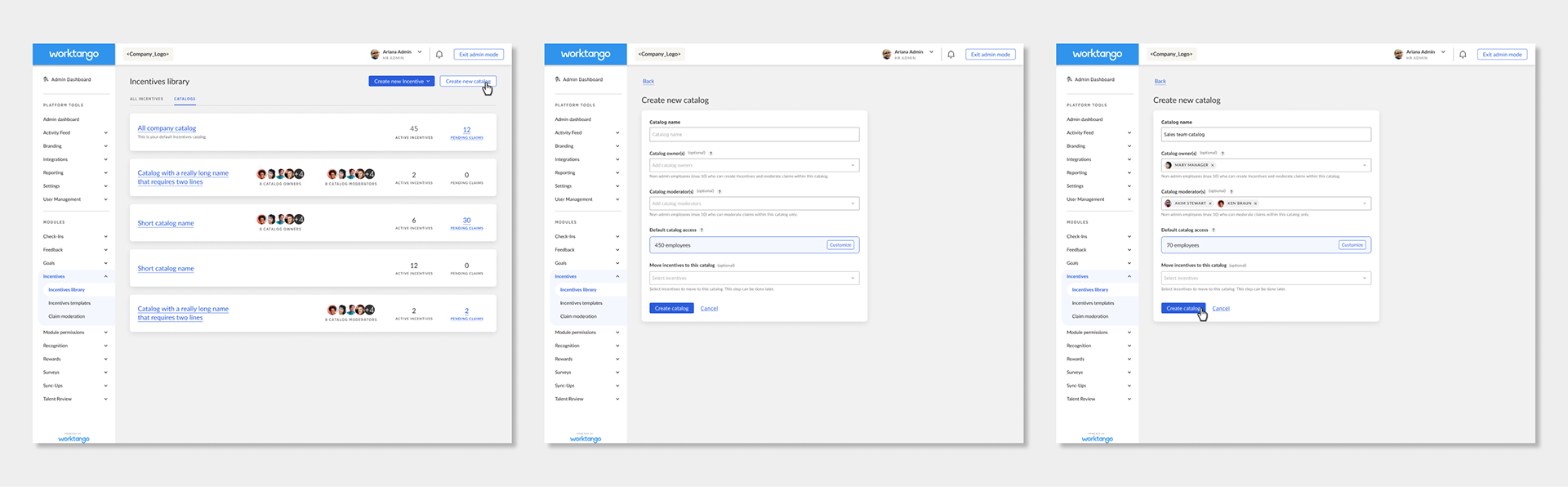Click the Create new catalog button
This screenshot has height=487, width=1568.
(x=468, y=81)
